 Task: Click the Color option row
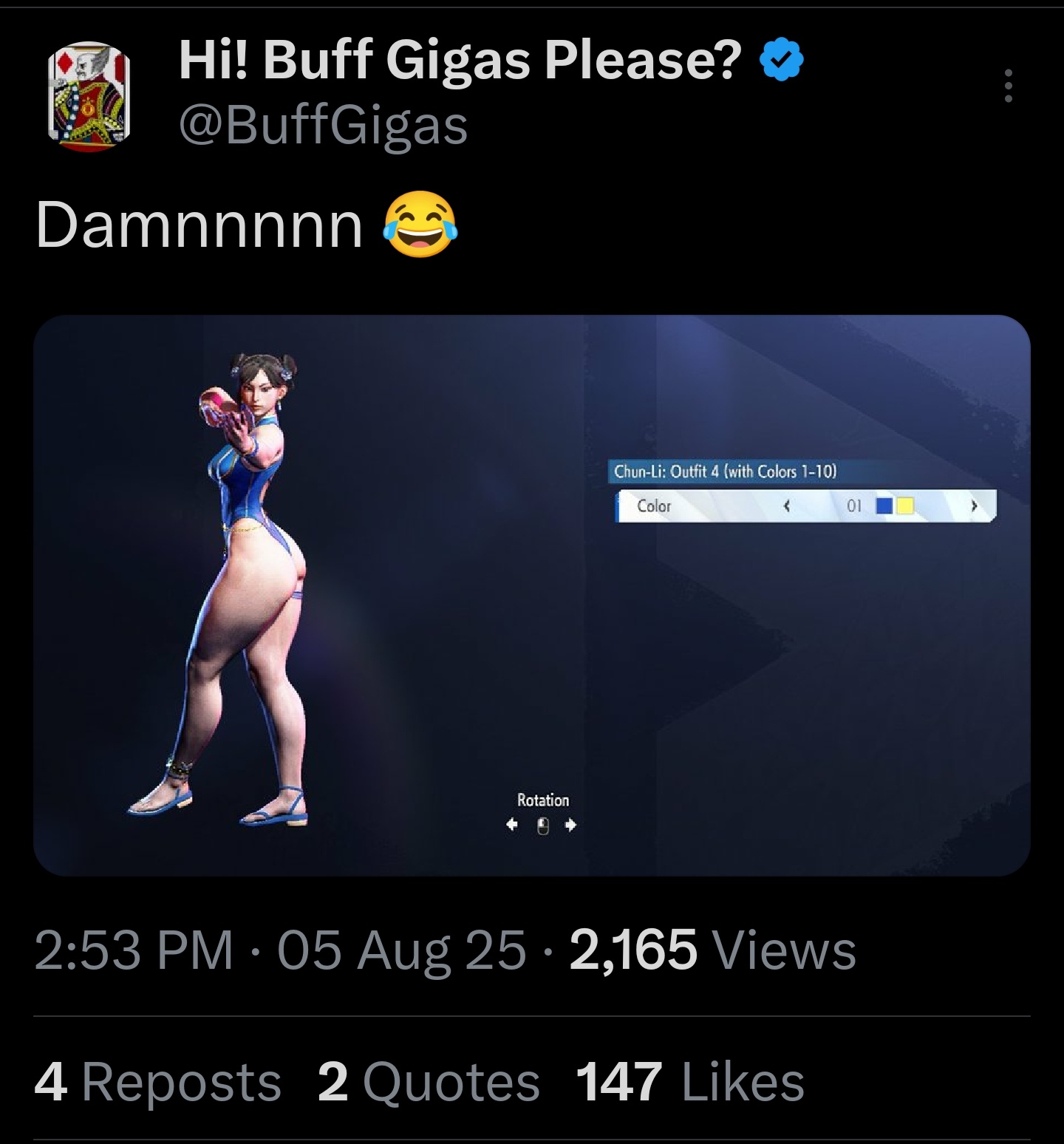point(806,506)
